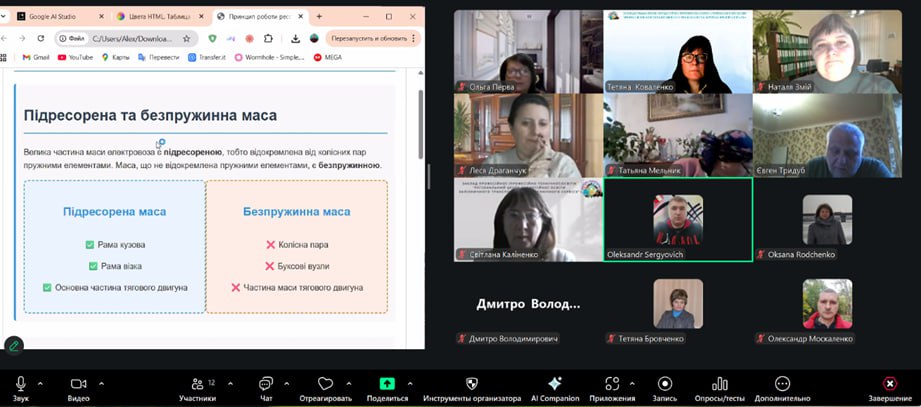Viewport: 921px width, 407px height.
Task: Open Инструменты организатора host tools
Action: pos(471,384)
